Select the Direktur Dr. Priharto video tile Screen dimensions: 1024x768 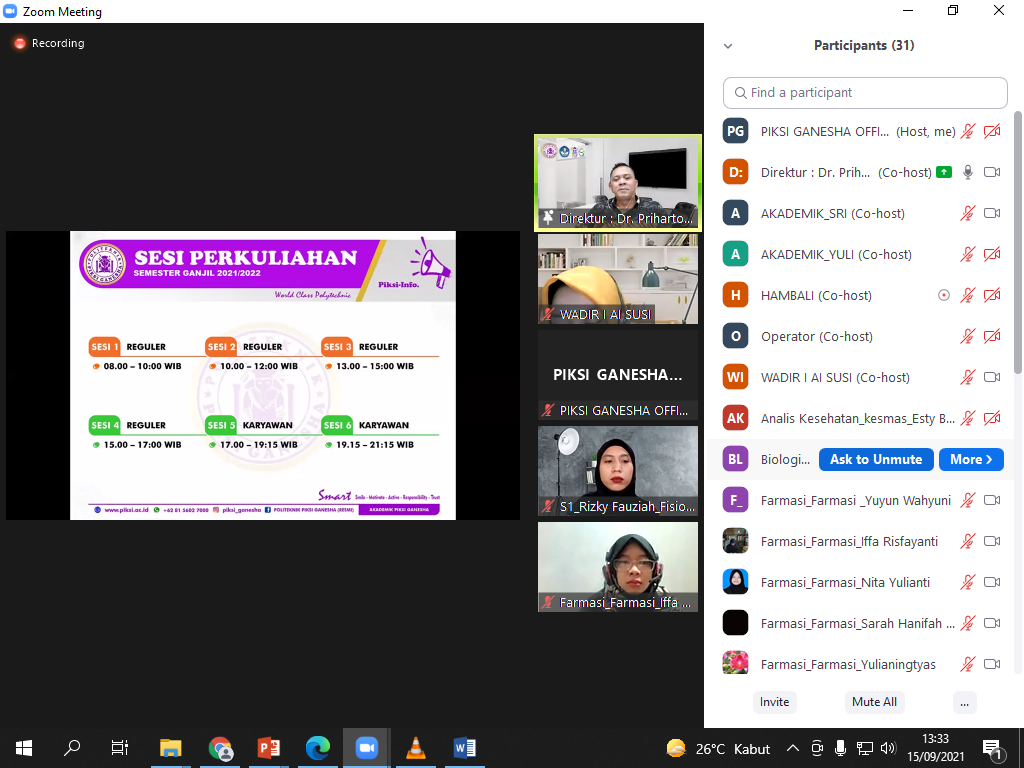click(x=618, y=183)
